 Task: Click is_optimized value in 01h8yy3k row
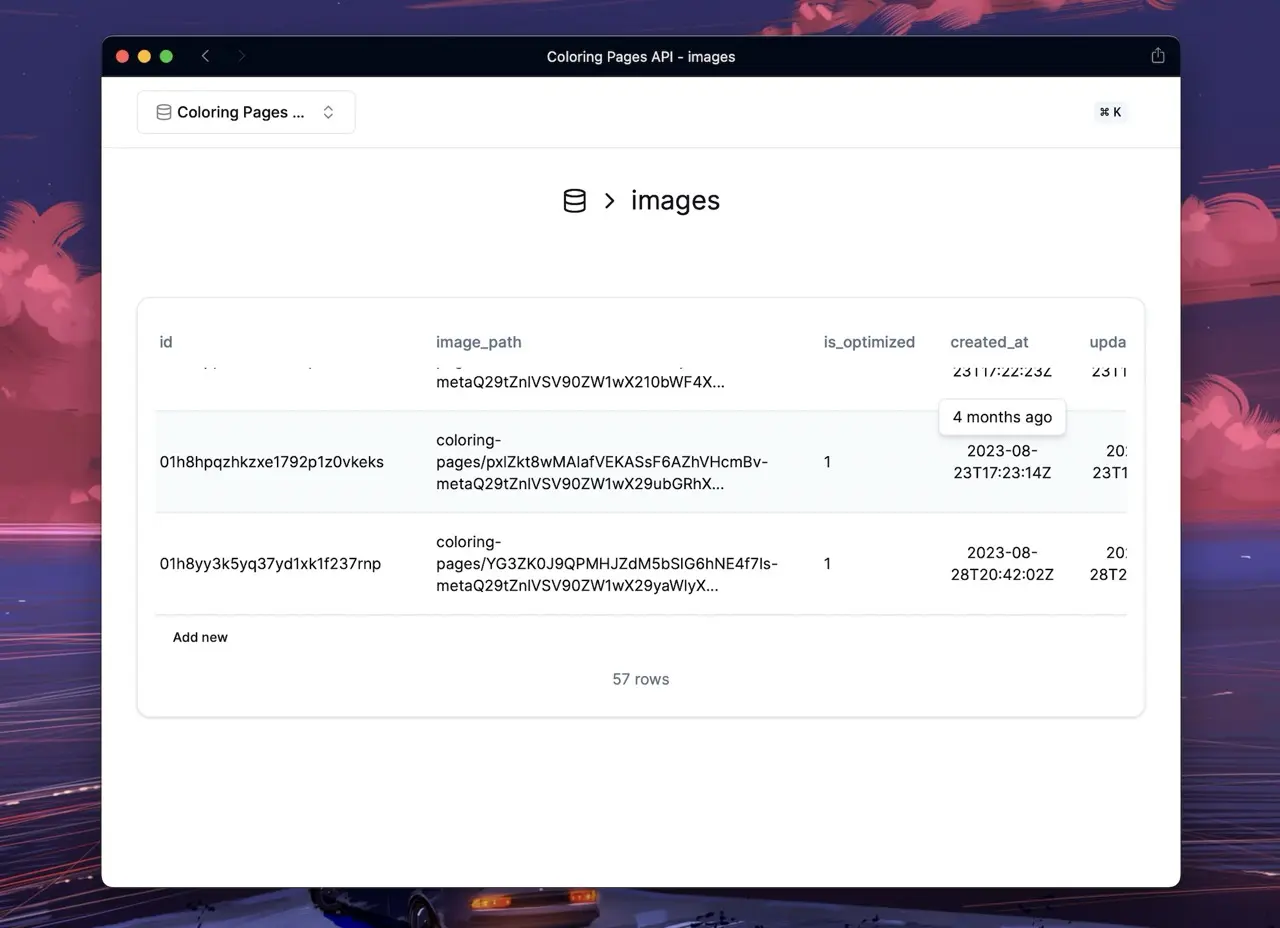coord(827,564)
